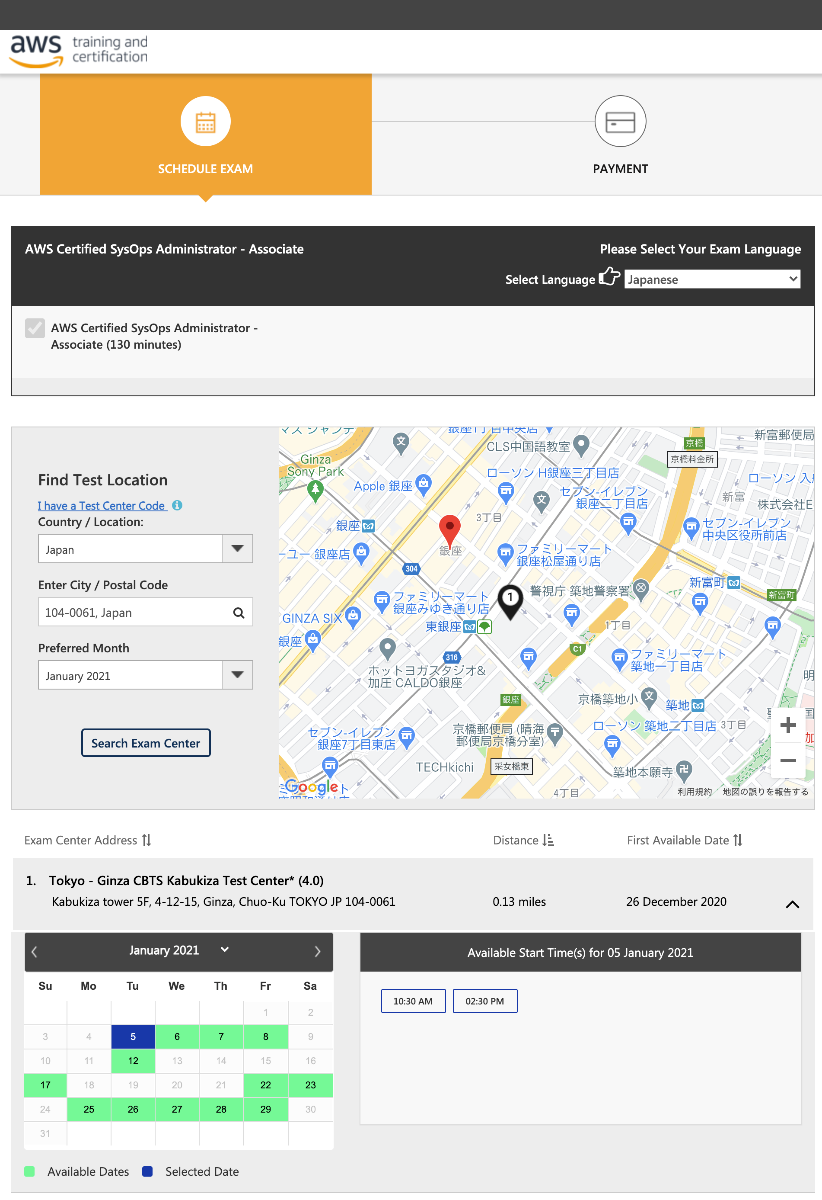822x1200 pixels.
Task: Click the search magnifier icon in postal code field
Action: tap(238, 613)
